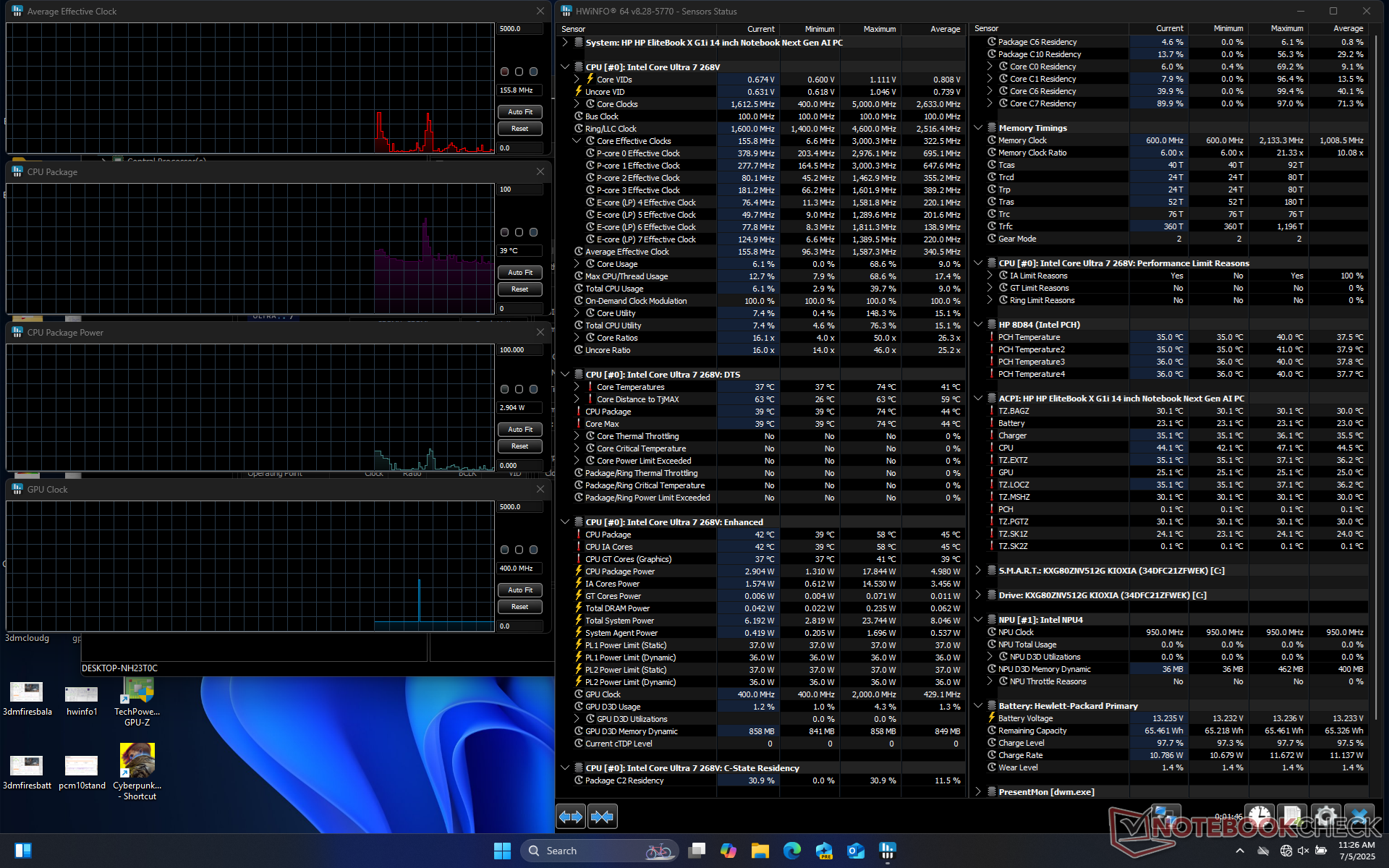The image size is (1389, 868).
Task: Click the 5000.0 max value field of Average Effective Clock
Action: point(519,29)
